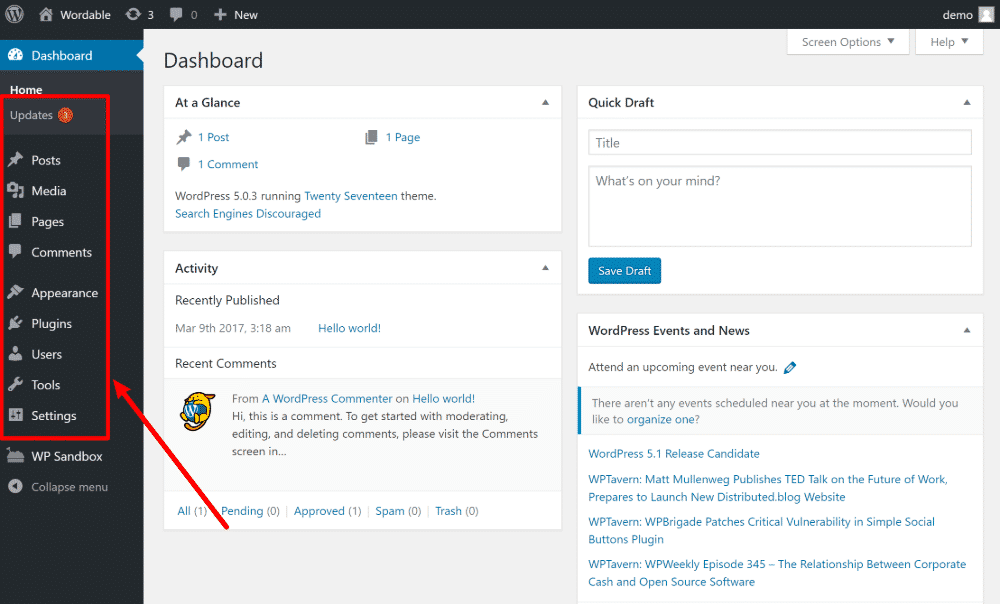
Task: Open WPWeekly Episode 345 news link
Action: pos(777,573)
